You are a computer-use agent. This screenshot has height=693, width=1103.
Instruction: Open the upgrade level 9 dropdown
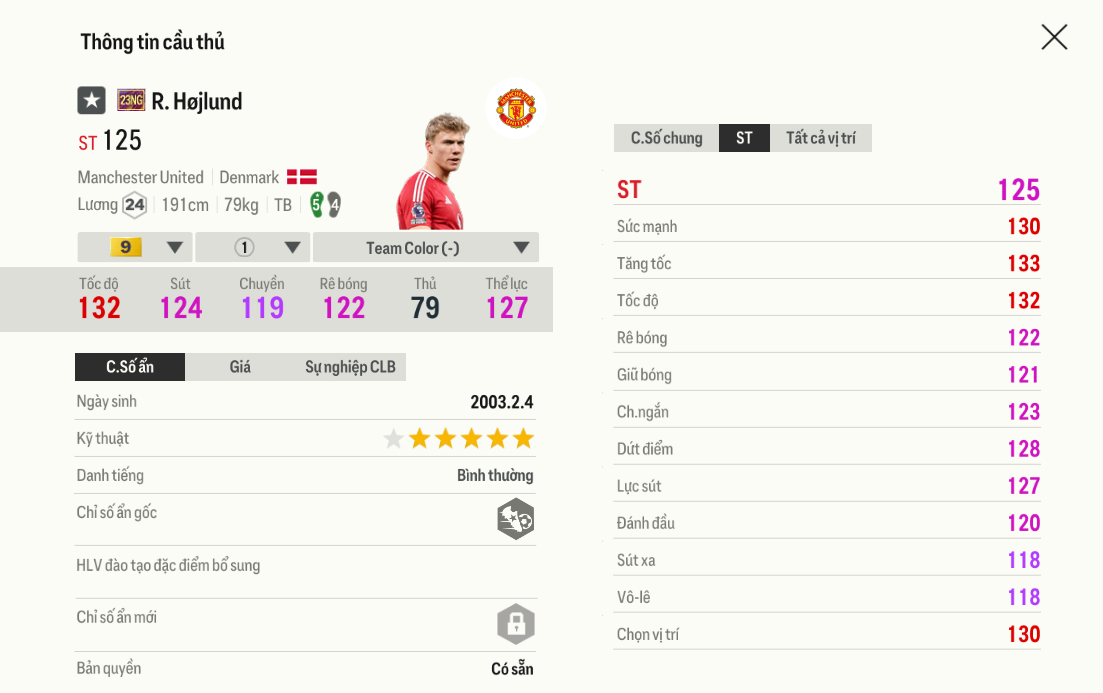(x=134, y=247)
